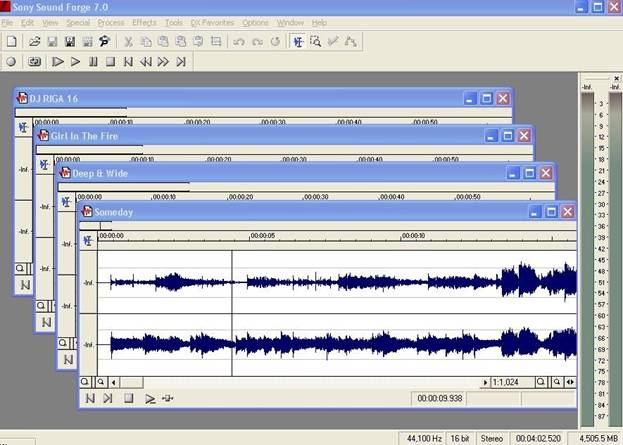Click the Trim/Crop icon in toolbar
Image resolution: width=623 pixels, height=445 pixels.
(x=216, y=41)
